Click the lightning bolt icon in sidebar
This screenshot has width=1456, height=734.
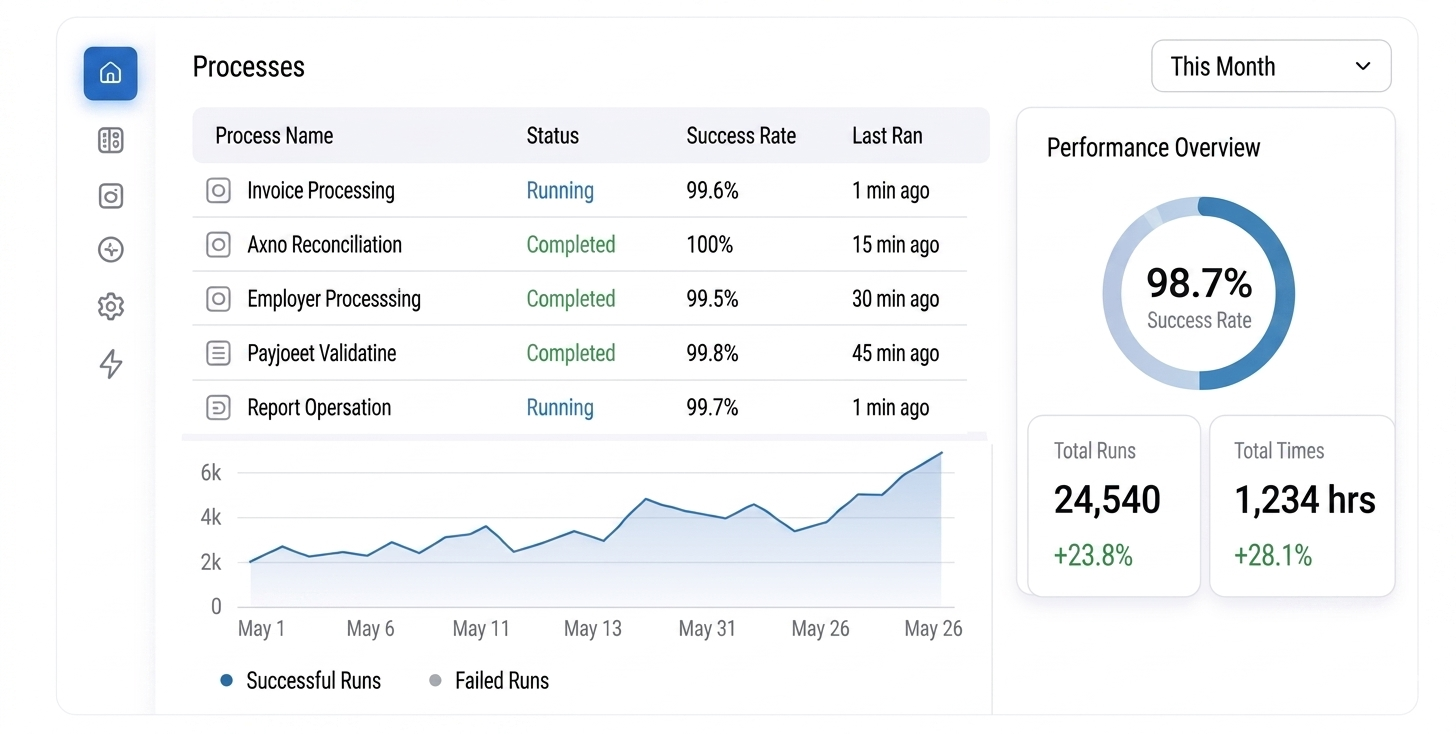[x=111, y=364]
